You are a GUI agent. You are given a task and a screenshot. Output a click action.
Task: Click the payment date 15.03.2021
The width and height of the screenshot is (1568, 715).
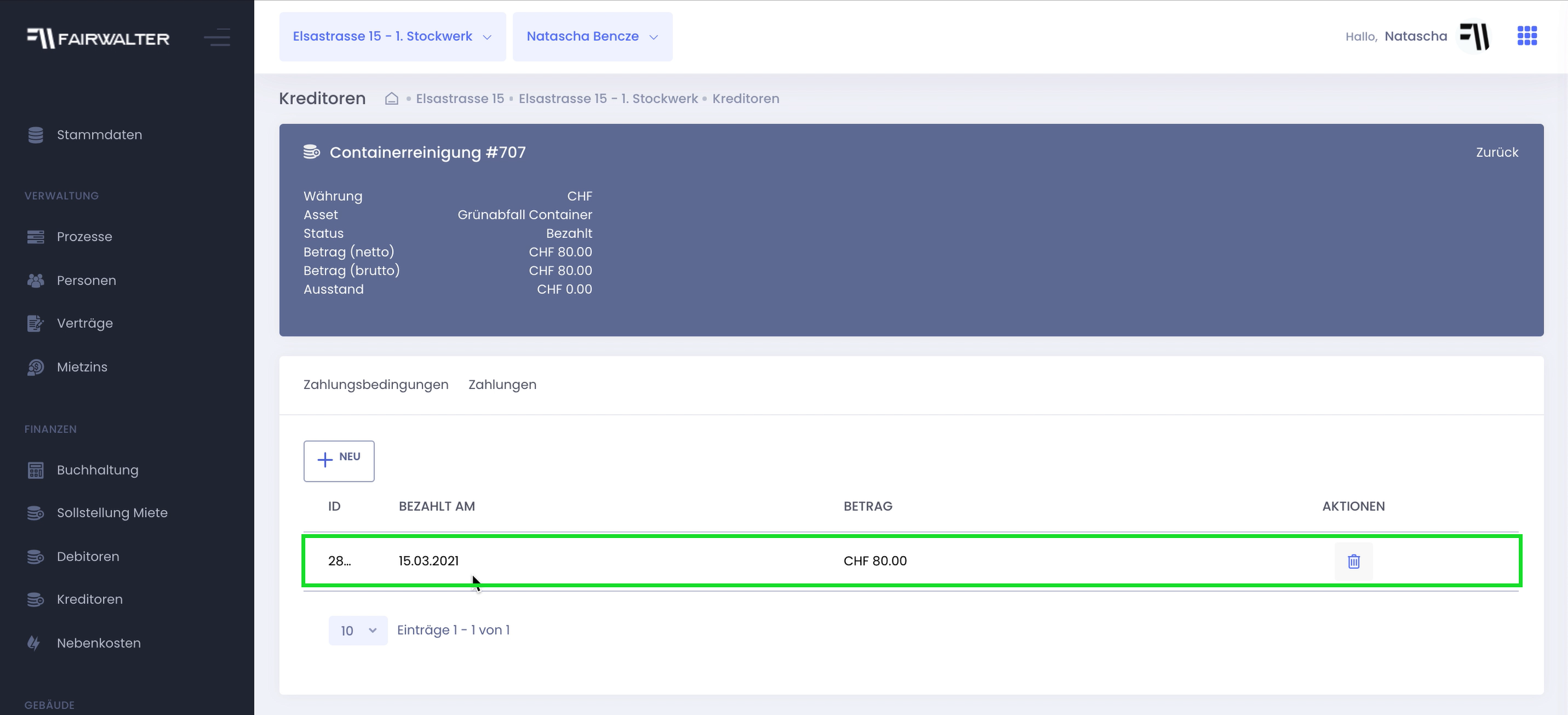tap(428, 561)
